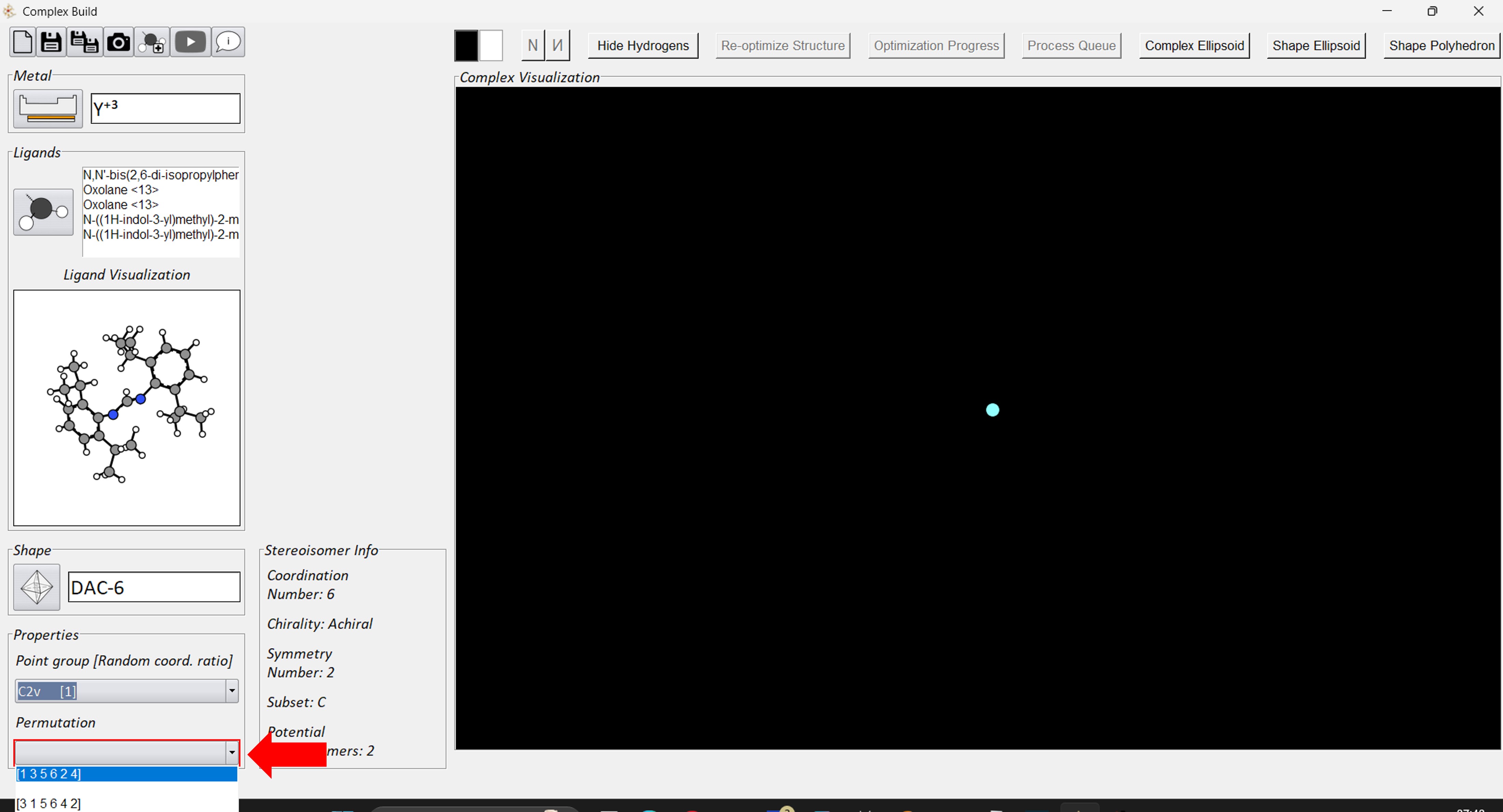The width and height of the screenshot is (1503, 812).
Task: Click the ligand molecule selector button
Action: coord(43,212)
